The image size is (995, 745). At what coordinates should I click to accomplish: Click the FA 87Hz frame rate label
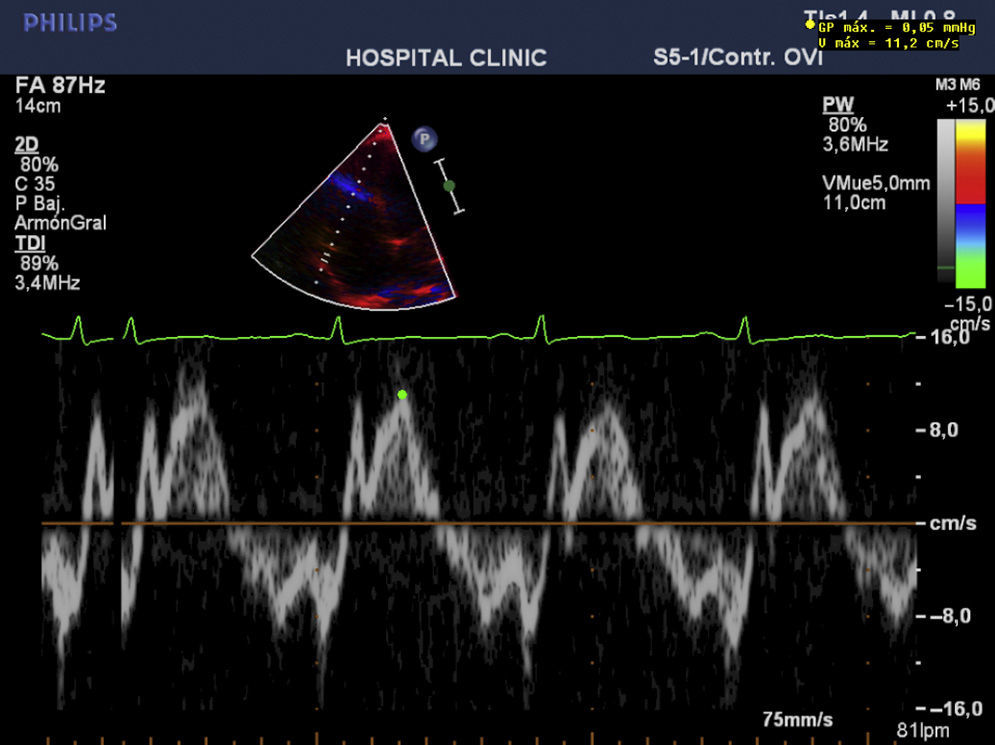60,86
